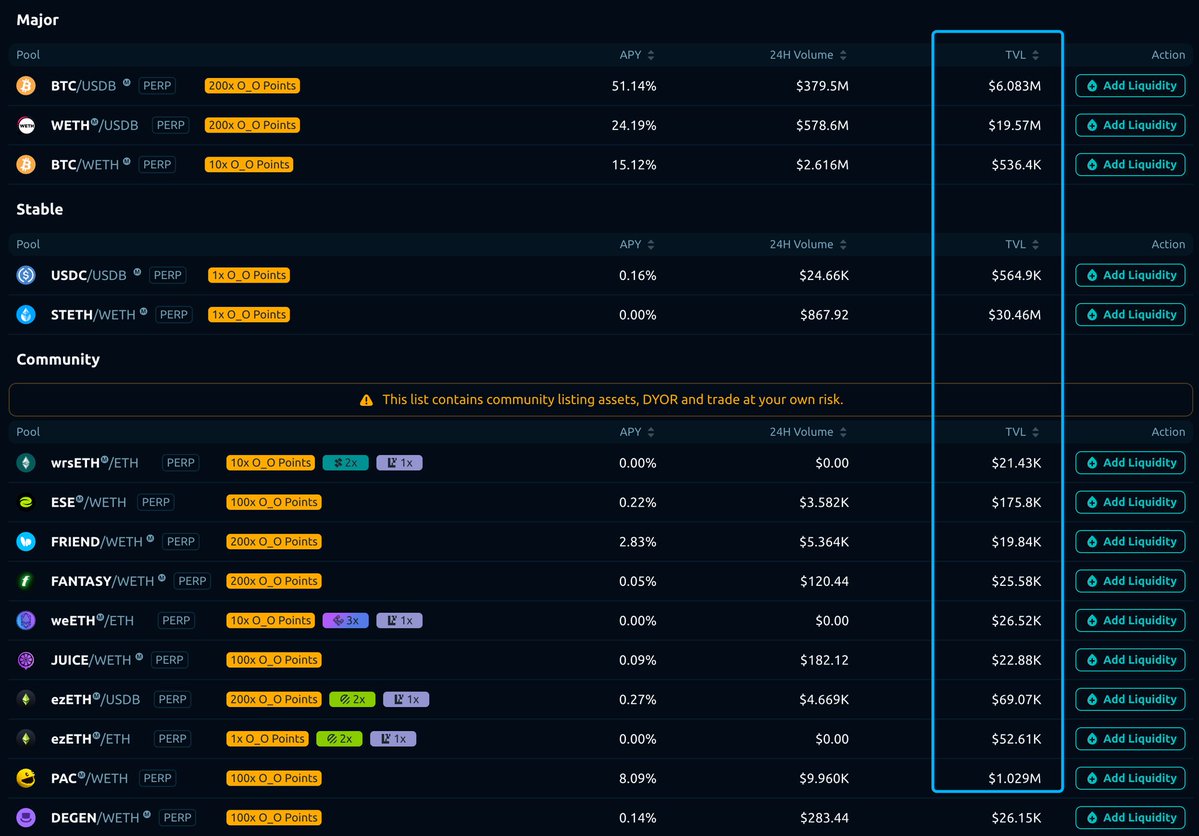Click the JUICE token purple icon
The height and width of the screenshot is (836, 1199).
26,660
